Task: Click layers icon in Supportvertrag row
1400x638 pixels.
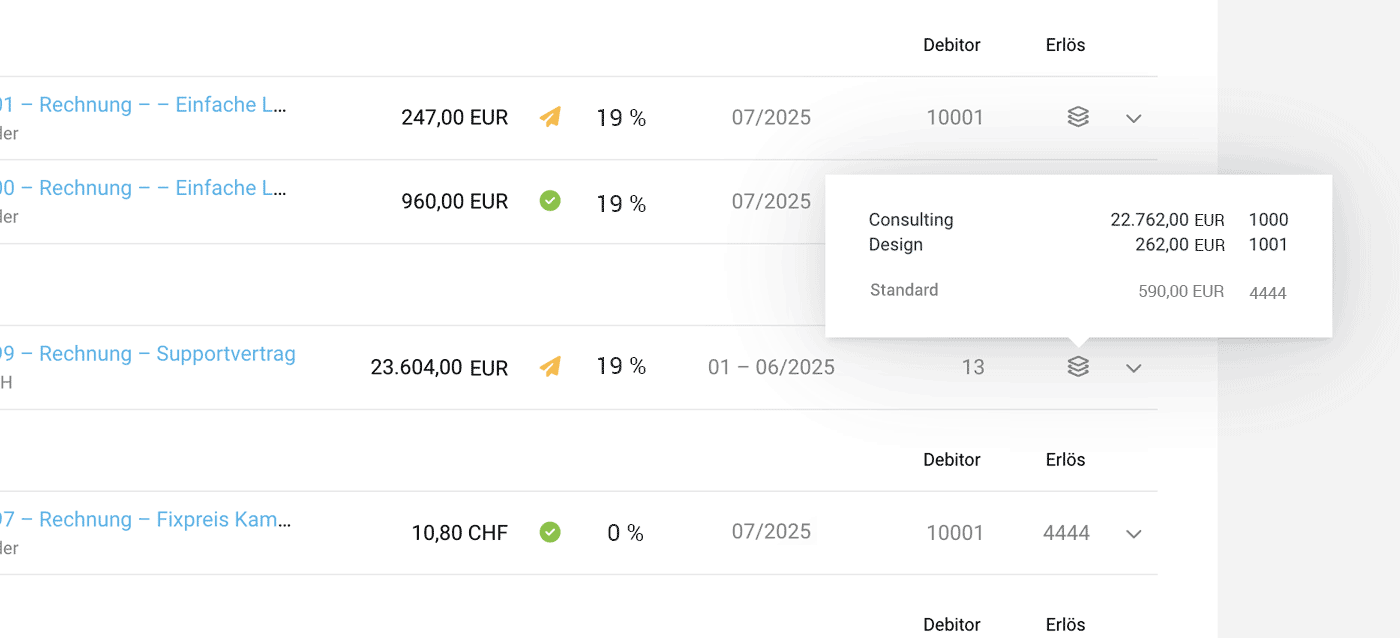Action: [x=1077, y=367]
